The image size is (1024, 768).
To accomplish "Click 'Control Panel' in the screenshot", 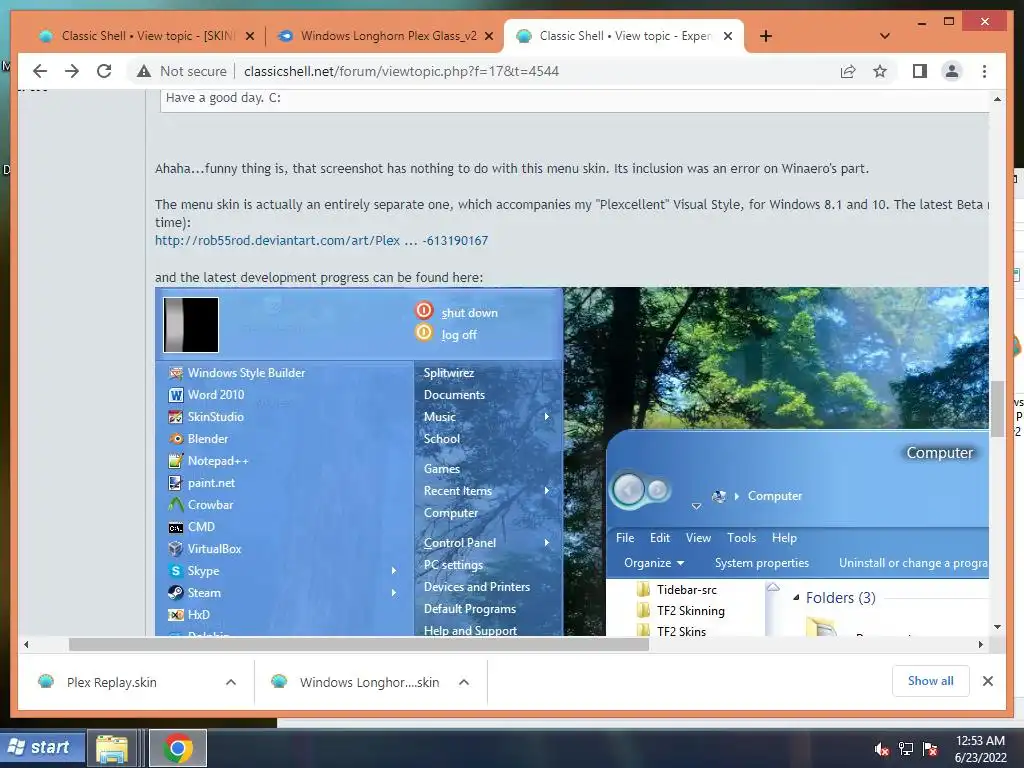I will pos(460,543).
